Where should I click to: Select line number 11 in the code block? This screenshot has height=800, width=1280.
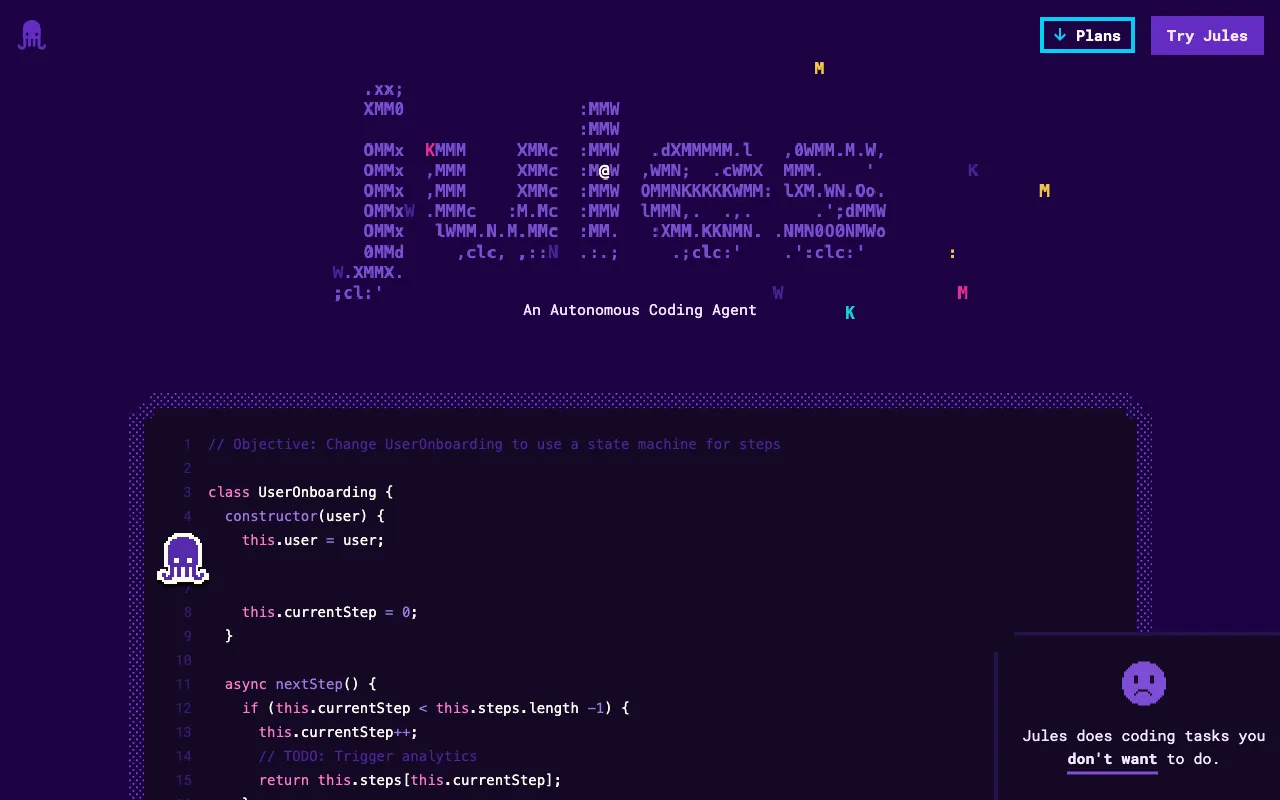(x=183, y=684)
